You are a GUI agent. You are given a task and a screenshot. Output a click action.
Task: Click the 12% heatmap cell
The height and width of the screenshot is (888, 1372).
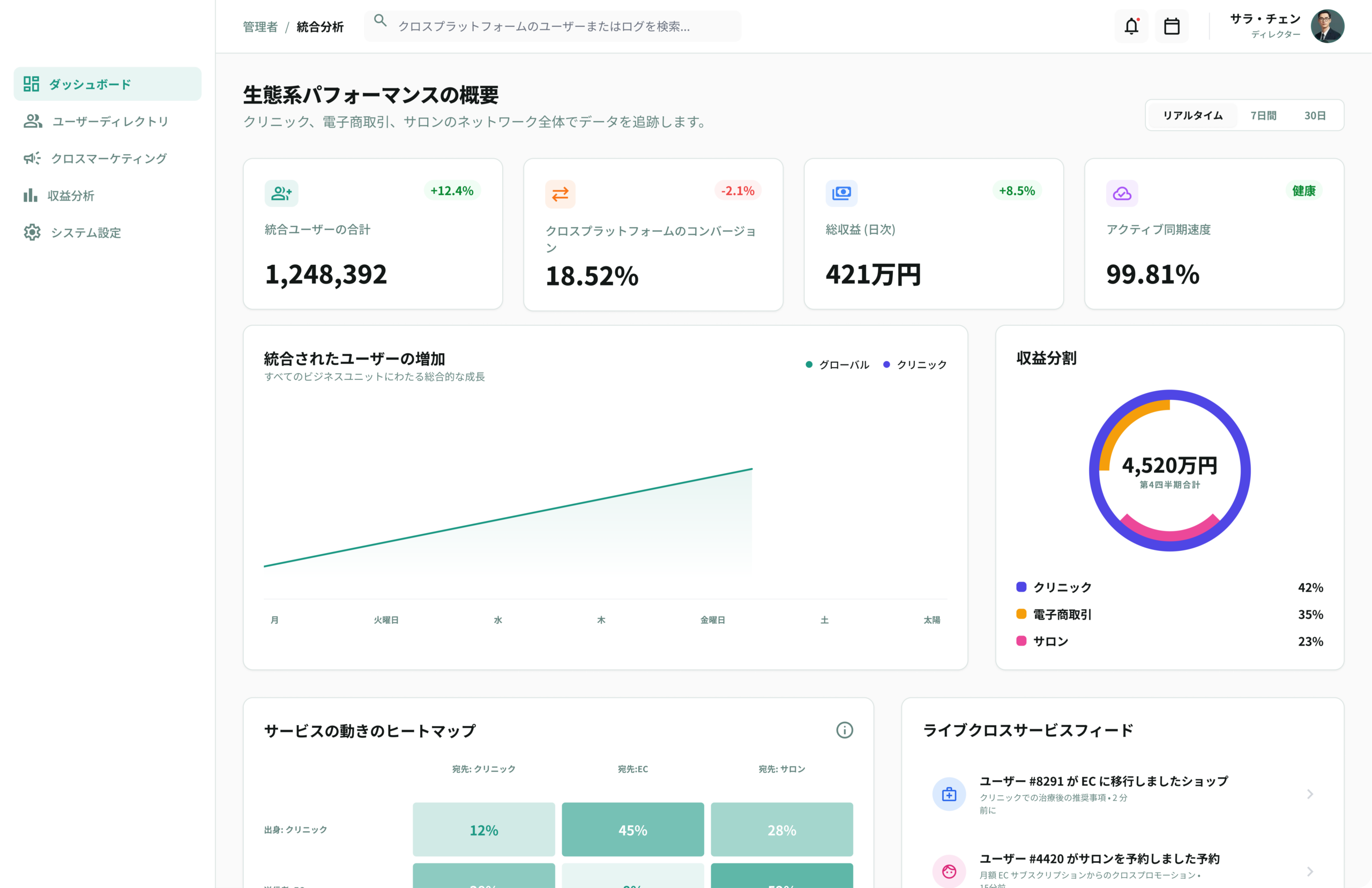483,829
